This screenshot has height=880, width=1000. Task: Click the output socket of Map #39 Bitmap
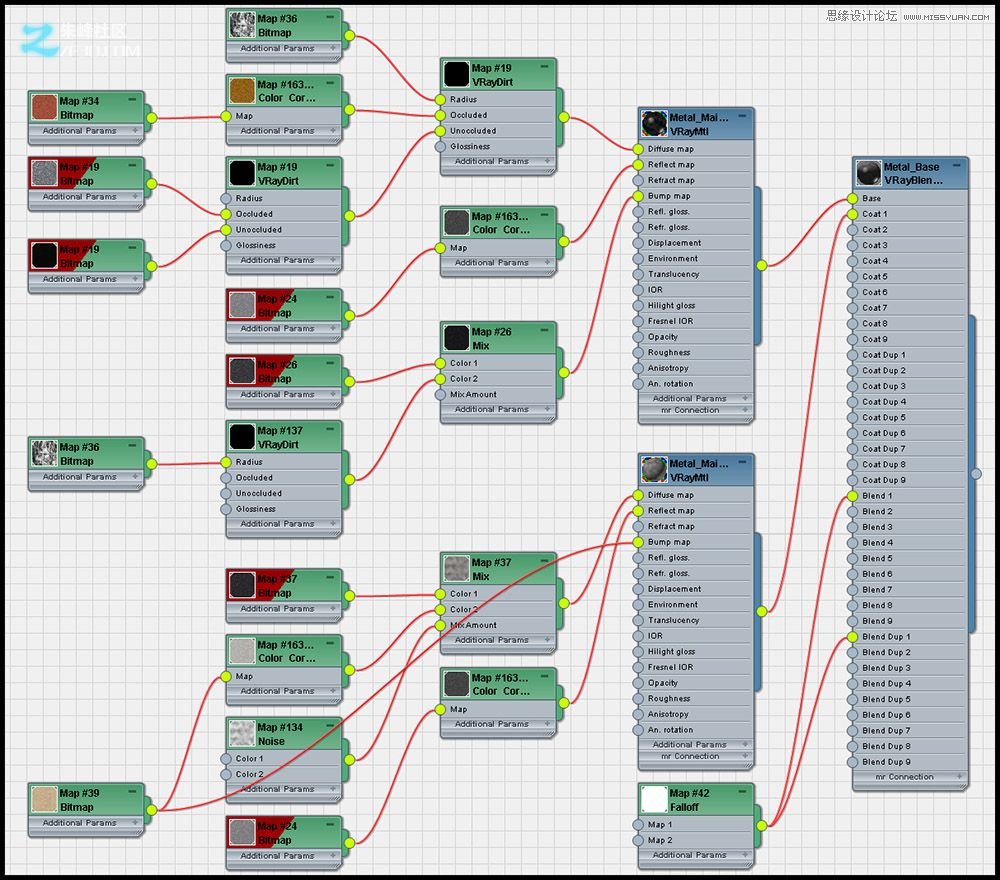coord(152,810)
